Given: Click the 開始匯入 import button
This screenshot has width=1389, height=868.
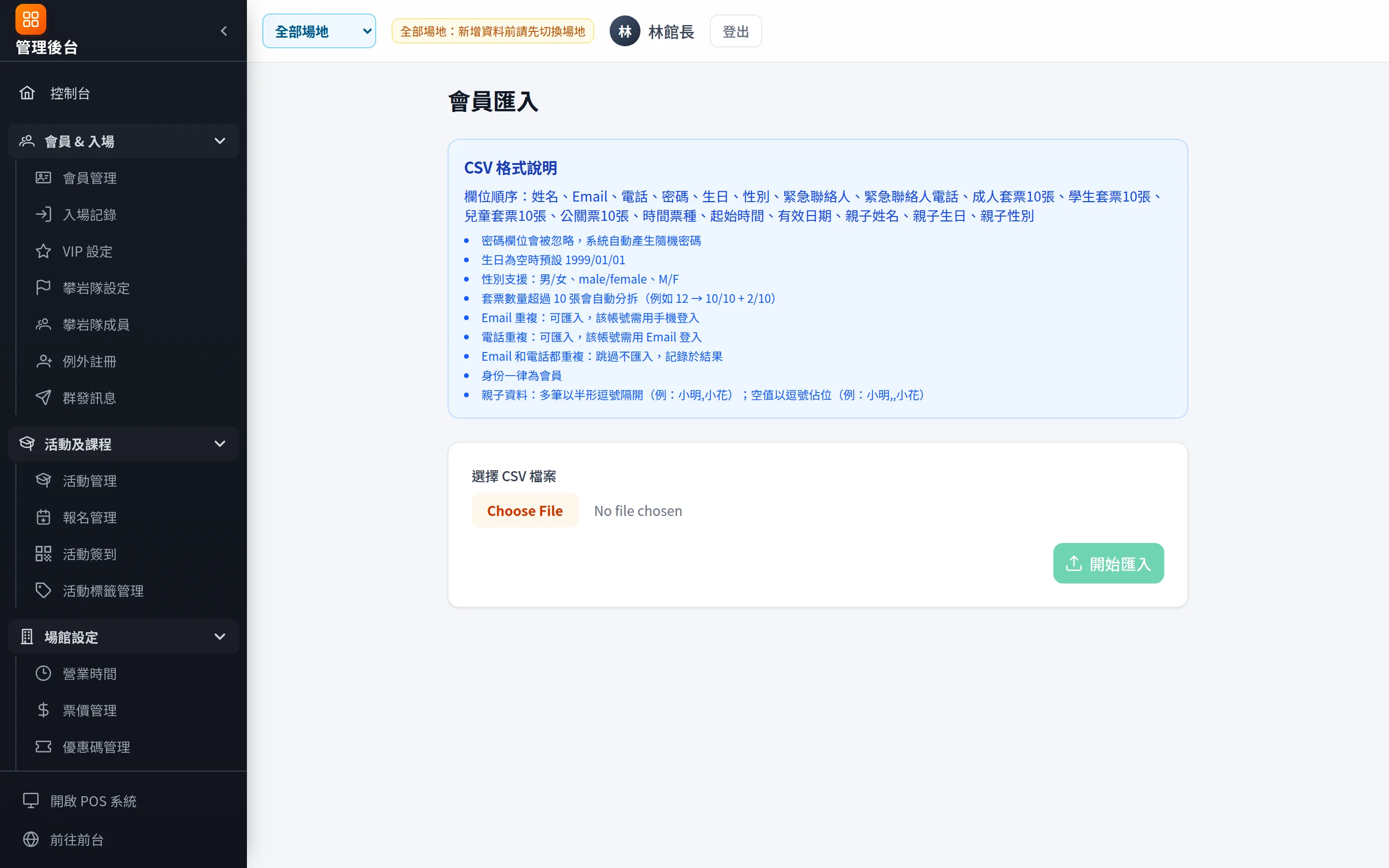Looking at the screenshot, I should (1108, 563).
